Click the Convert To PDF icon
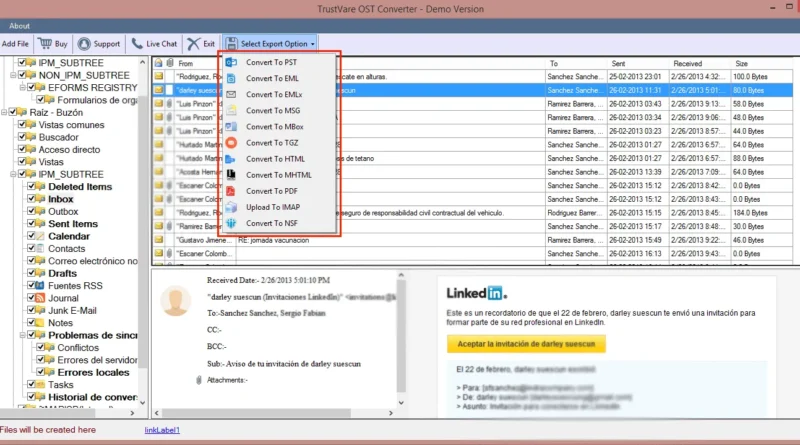This screenshot has width=800, height=445. click(231, 191)
